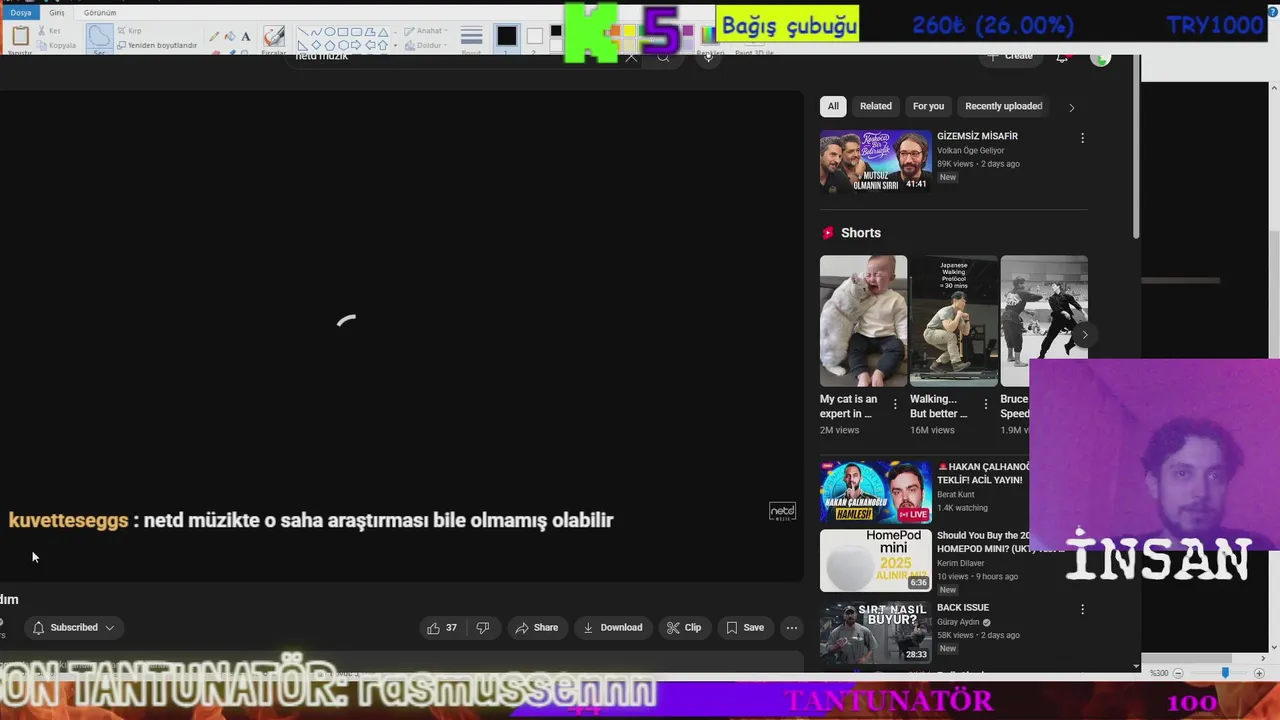Select the fill bucket tool in Paint
This screenshot has width=1280, height=720.
(230, 36)
